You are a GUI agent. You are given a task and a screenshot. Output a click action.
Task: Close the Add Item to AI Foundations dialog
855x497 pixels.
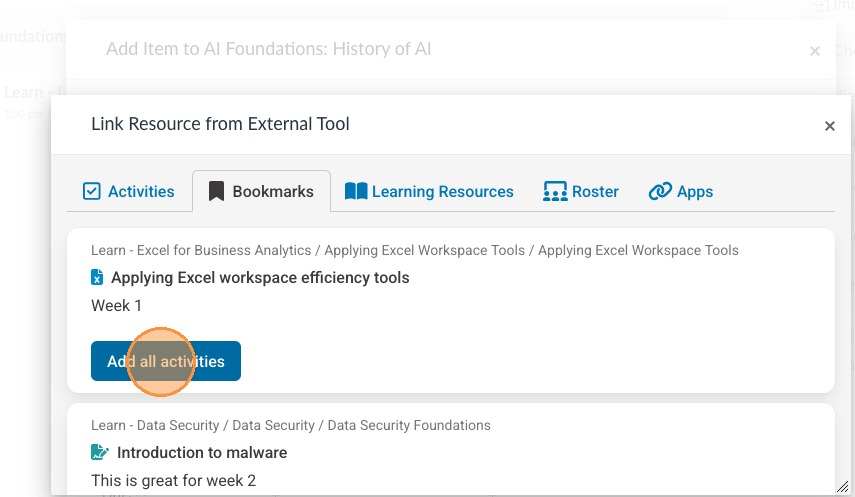pyautogui.click(x=815, y=51)
